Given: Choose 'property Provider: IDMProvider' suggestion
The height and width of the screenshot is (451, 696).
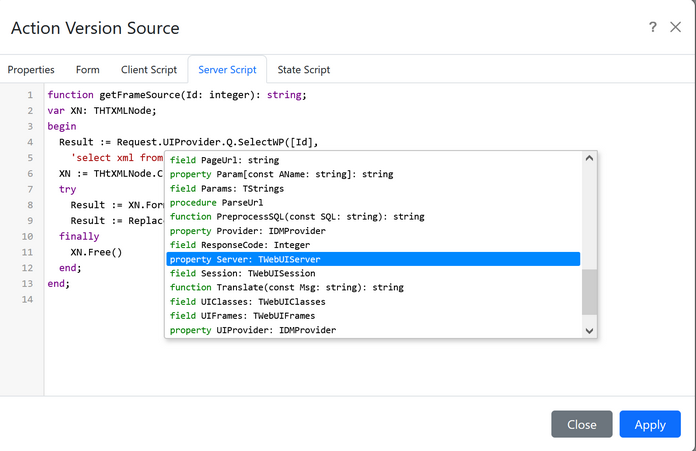Looking at the screenshot, I should (373, 231).
